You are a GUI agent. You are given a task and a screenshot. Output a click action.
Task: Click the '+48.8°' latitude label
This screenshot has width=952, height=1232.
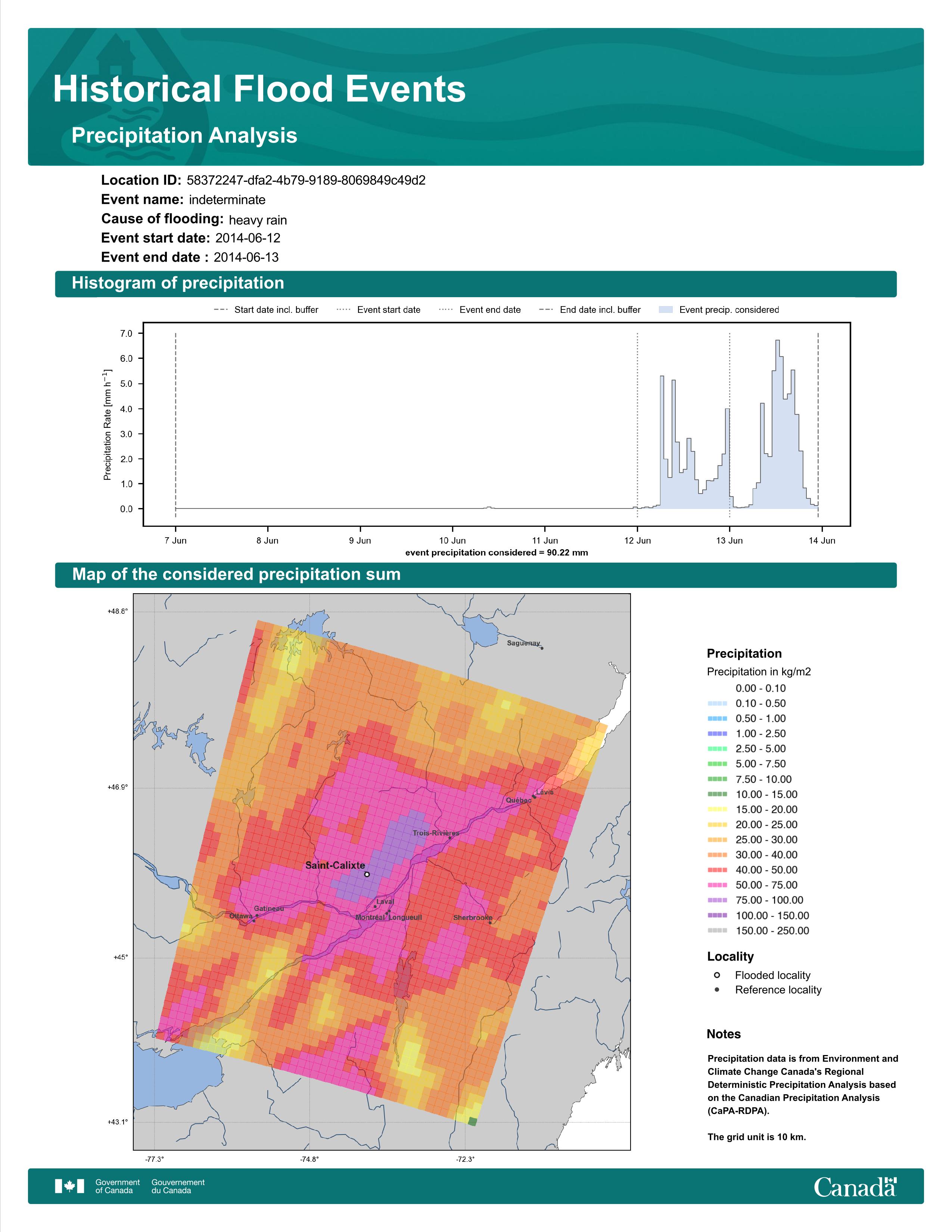[x=118, y=612]
